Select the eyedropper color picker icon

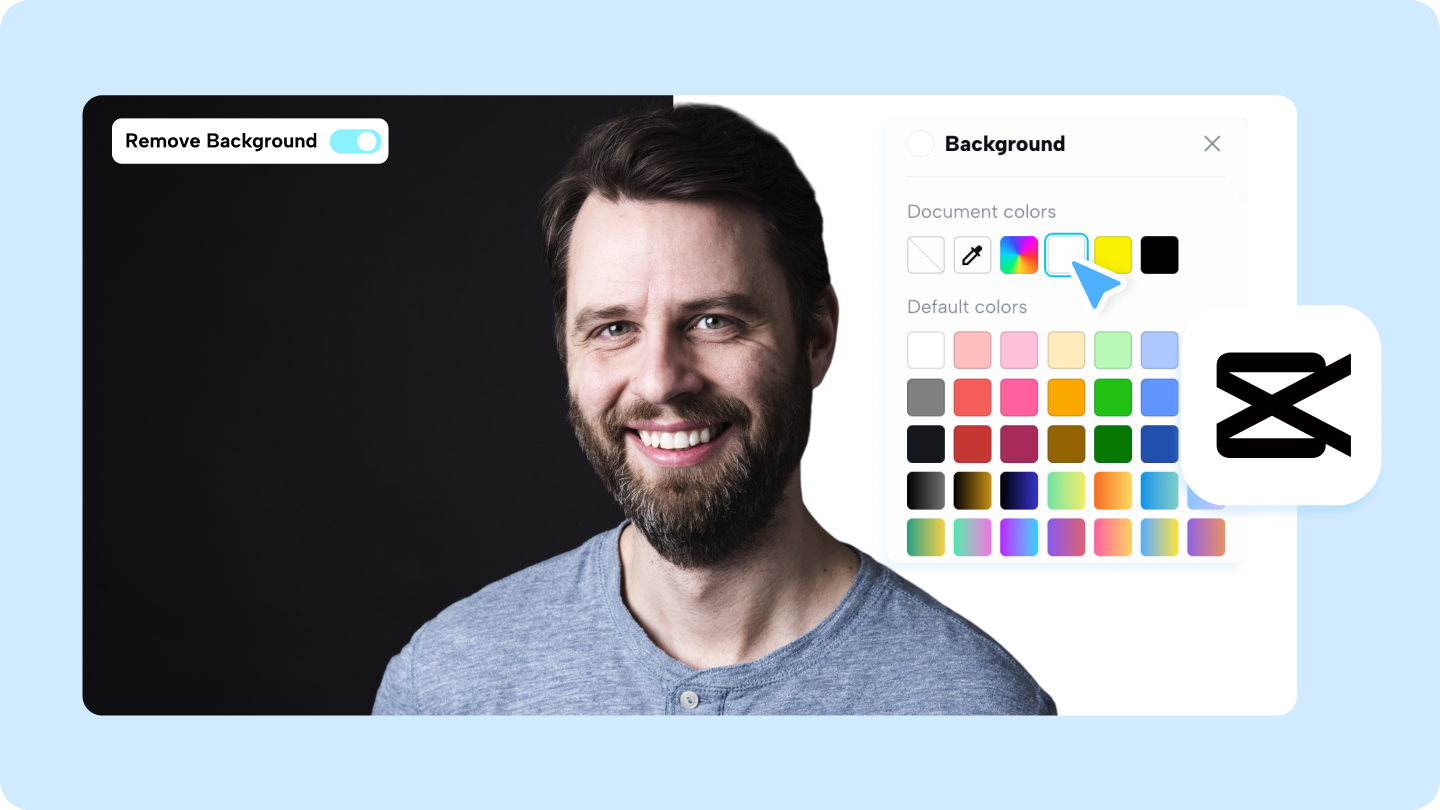pos(972,255)
